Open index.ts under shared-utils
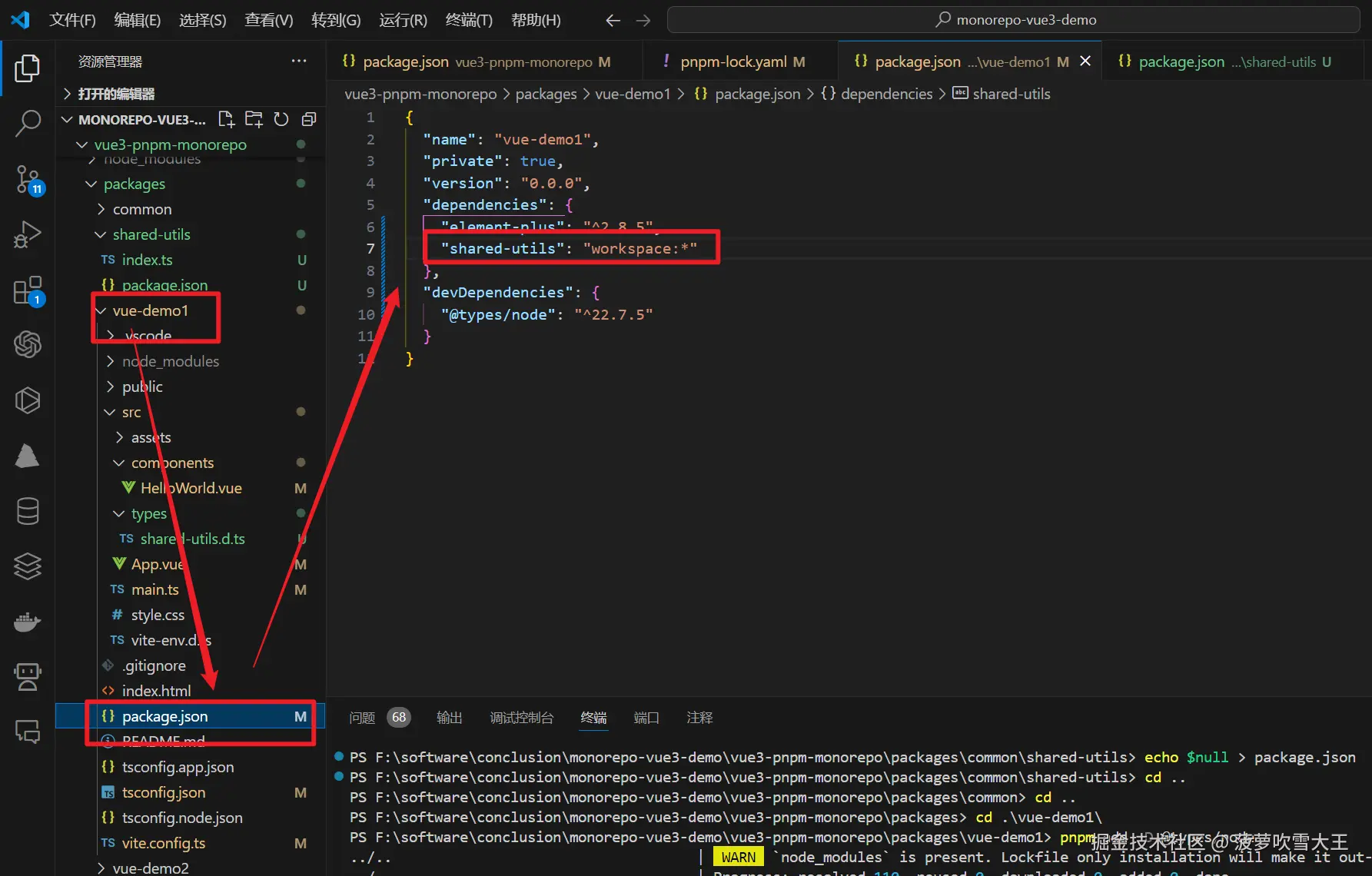1372x876 pixels. pos(191,260)
